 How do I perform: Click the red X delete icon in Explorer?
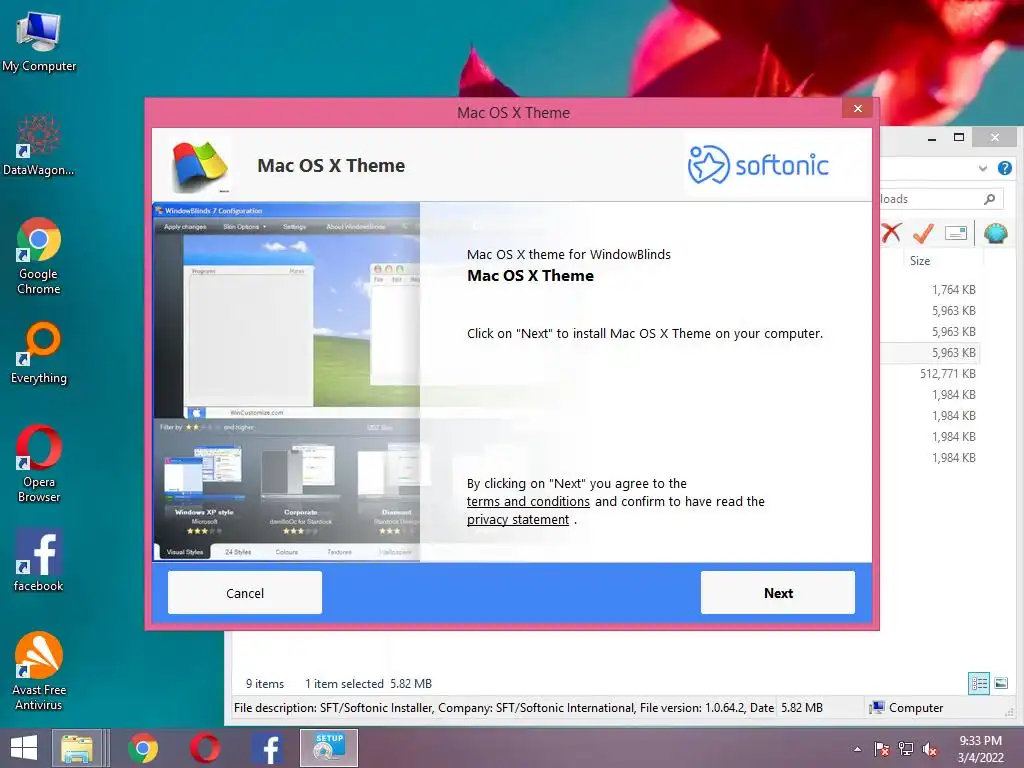point(891,232)
